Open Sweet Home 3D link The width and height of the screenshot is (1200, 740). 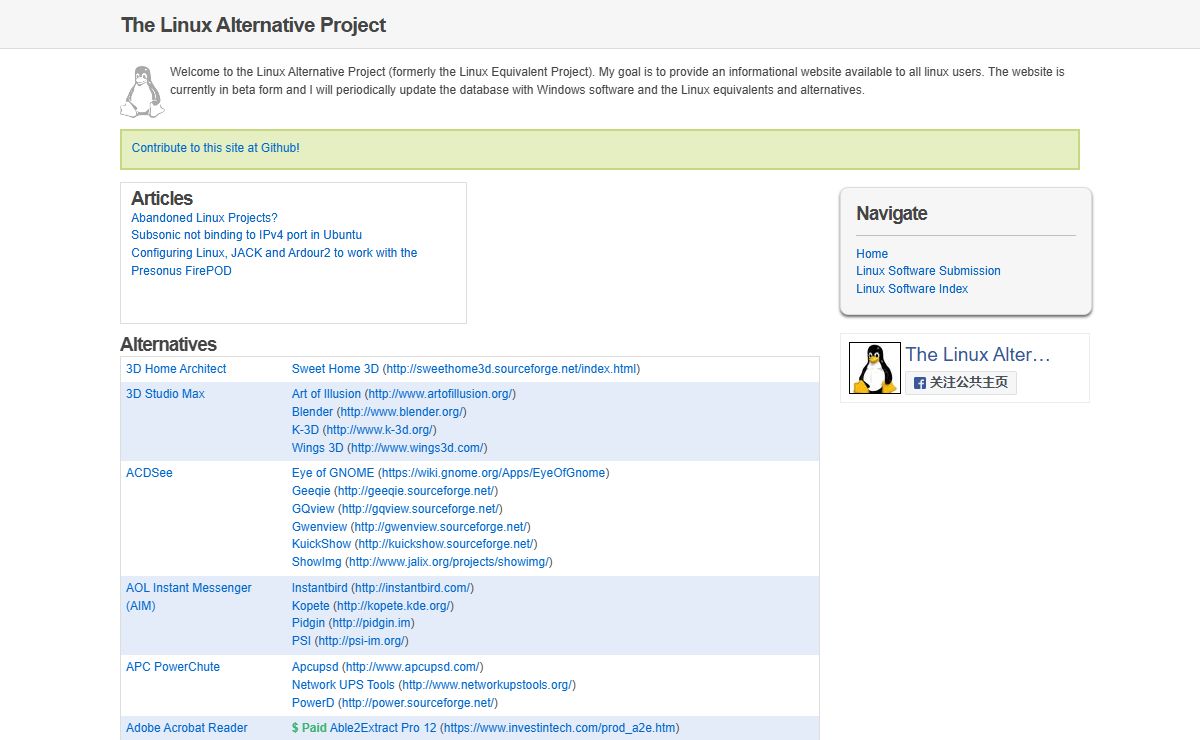pyautogui.click(x=336, y=369)
